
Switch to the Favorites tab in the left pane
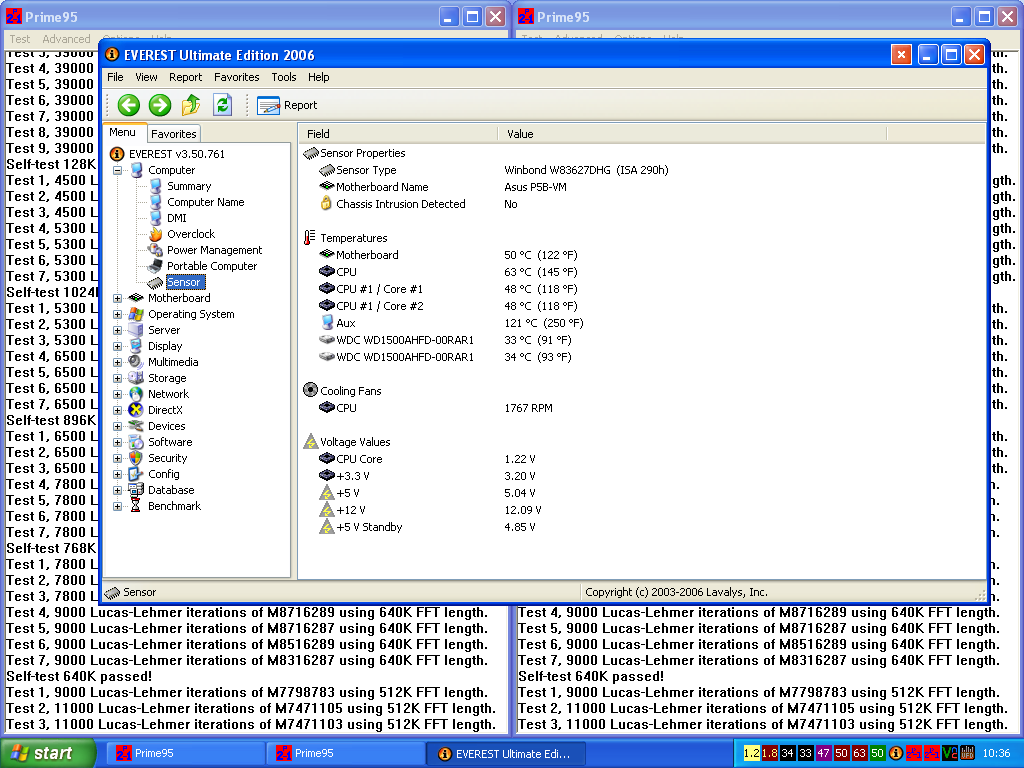point(174,134)
